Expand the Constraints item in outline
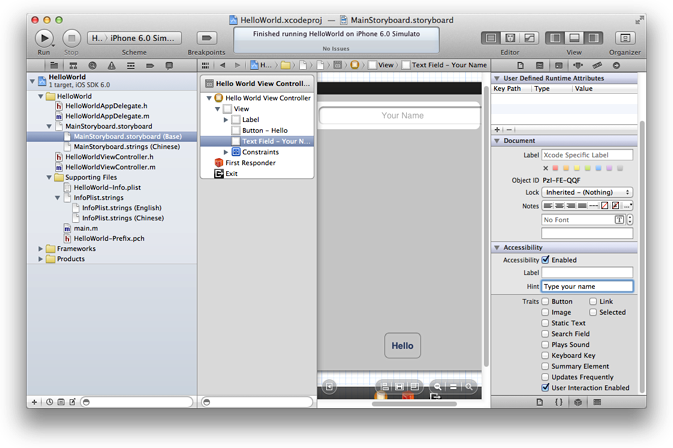673x448 pixels. tap(226, 152)
